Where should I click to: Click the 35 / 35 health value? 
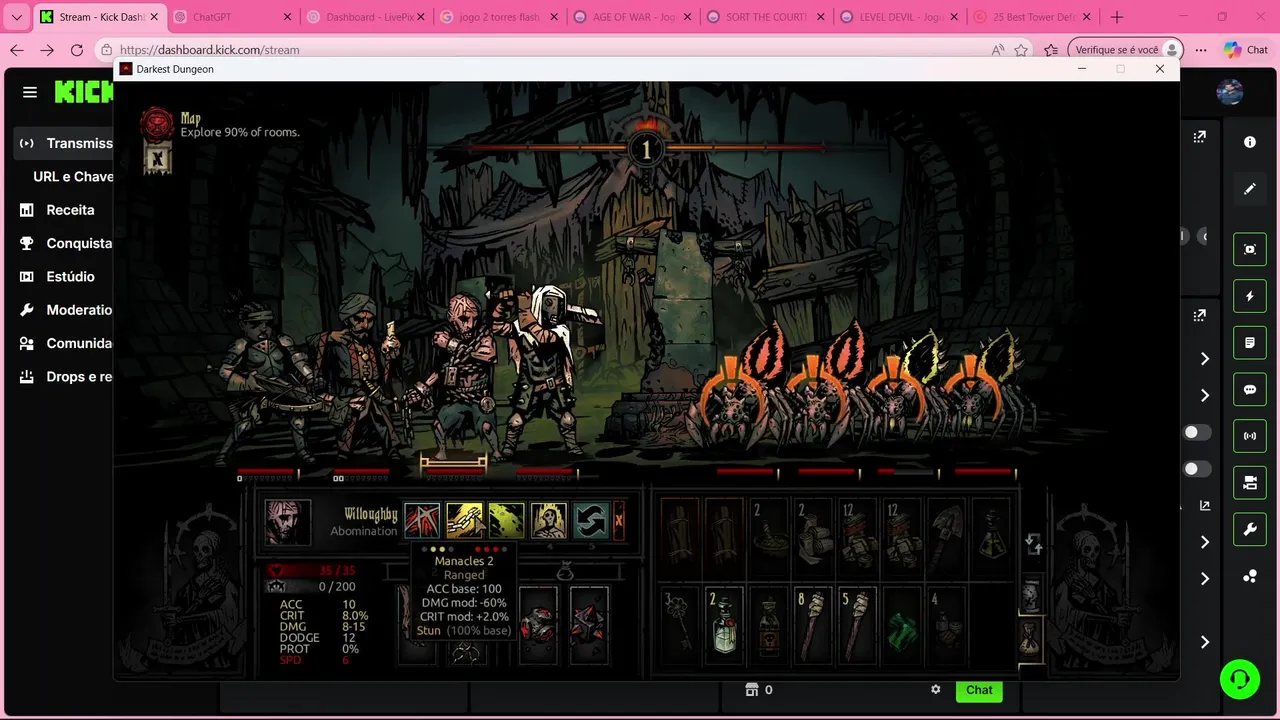pos(336,571)
